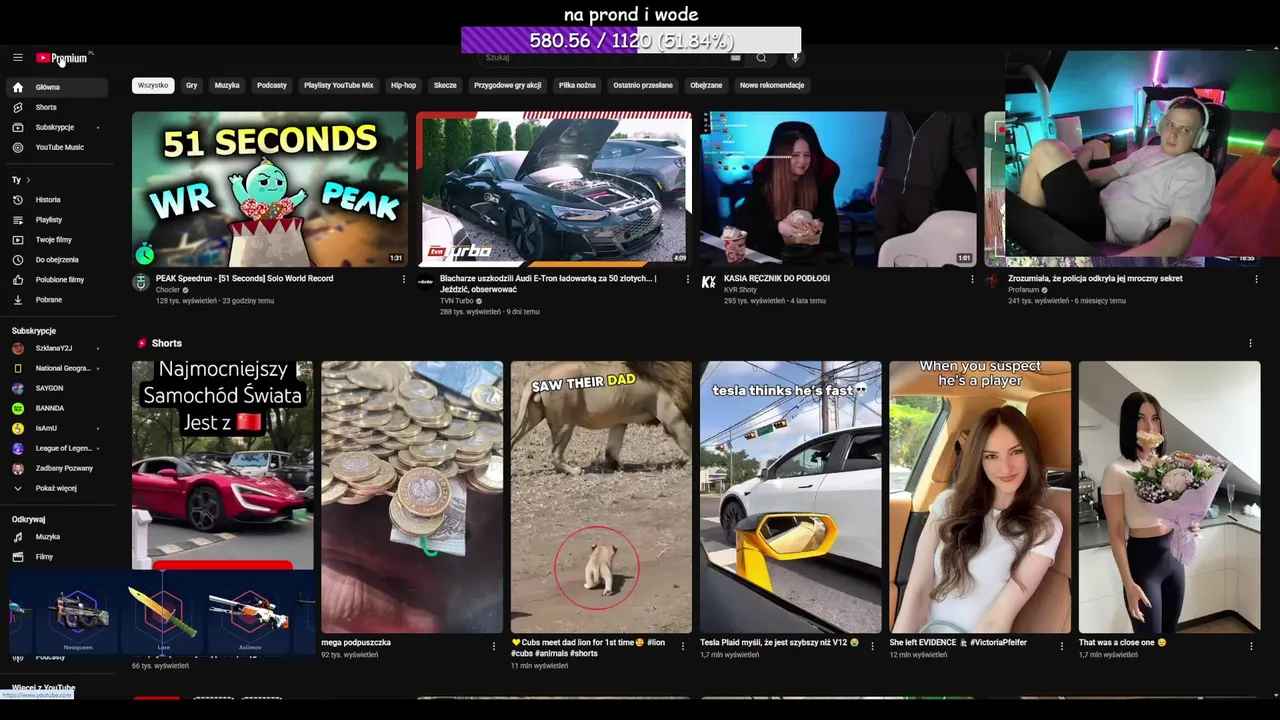Open Filmy under Odkrywaj
Viewport: 1280px width, 720px height.
tap(58, 557)
